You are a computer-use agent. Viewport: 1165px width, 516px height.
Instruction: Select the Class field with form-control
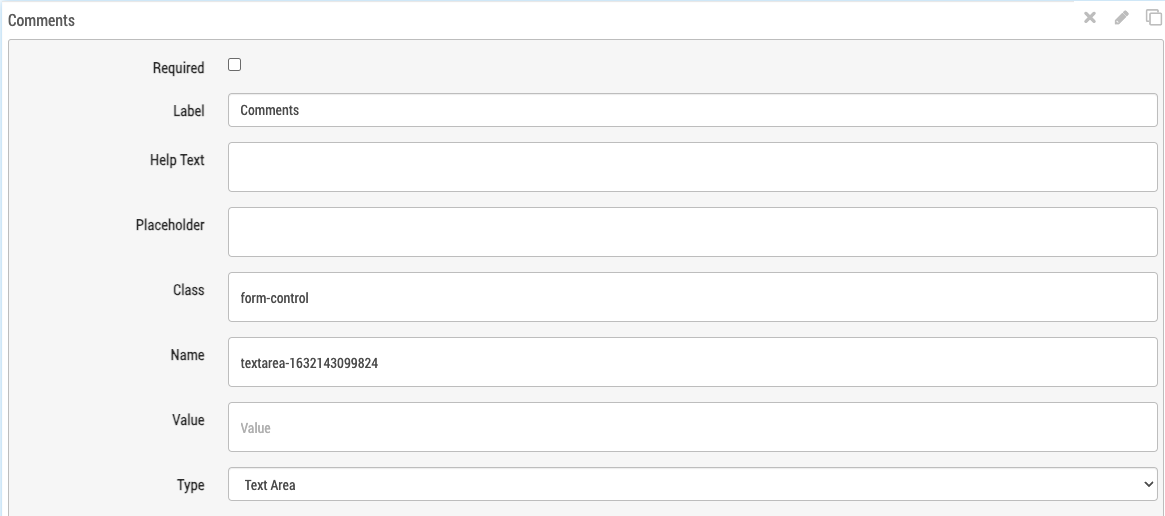(x=692, y=297)
